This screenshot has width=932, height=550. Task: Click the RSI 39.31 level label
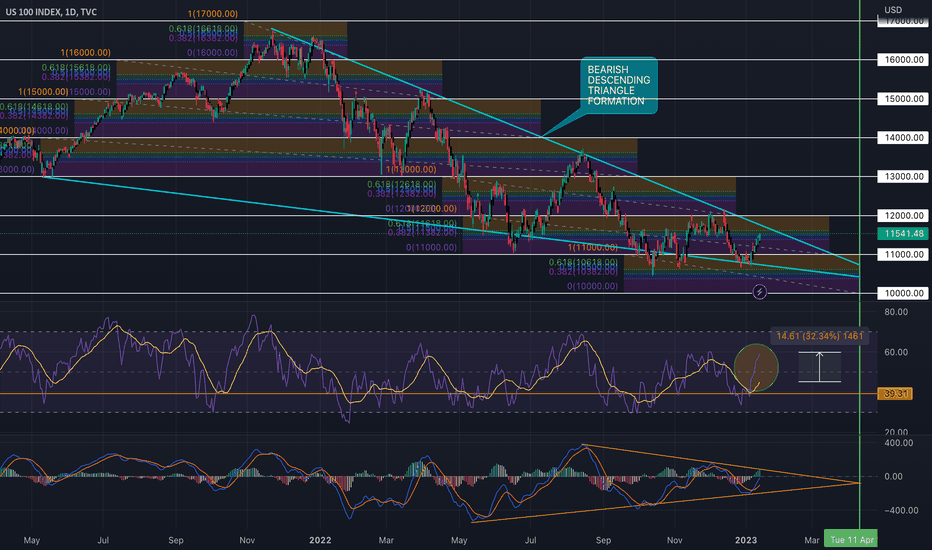[x=895, y=394]
